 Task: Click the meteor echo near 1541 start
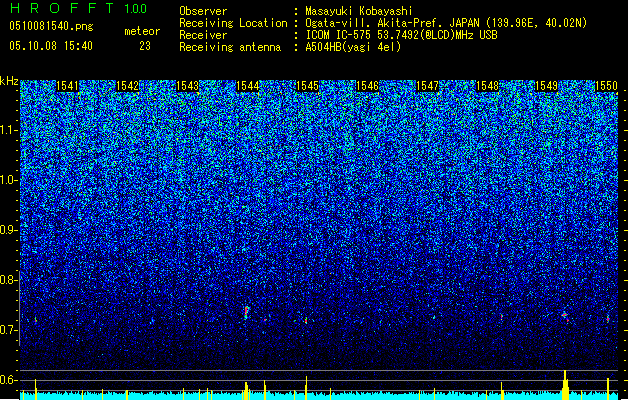click(36, 320)
